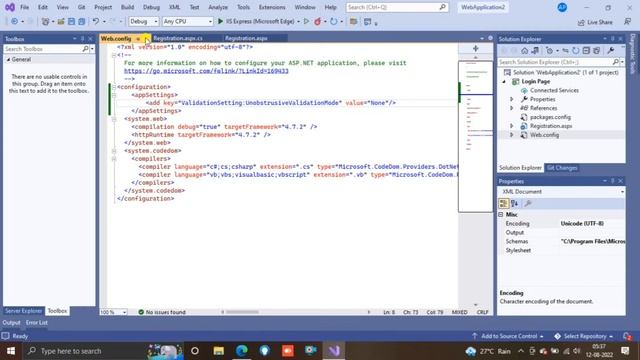Image resolution: width=640 pixels, height=360 pixels.
Task: Click Property Pages wrench icon in Properties panel
Action: 528,203
